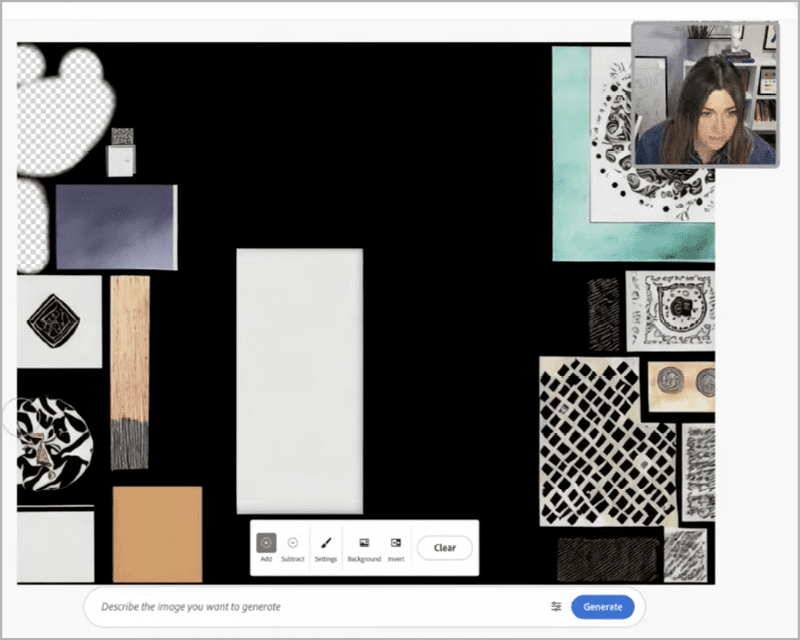The width and height of the screenshot is (800, 640).
Task: Open prompt settings sliders icon
Action: pyautogui.click(x=556, y=606)
